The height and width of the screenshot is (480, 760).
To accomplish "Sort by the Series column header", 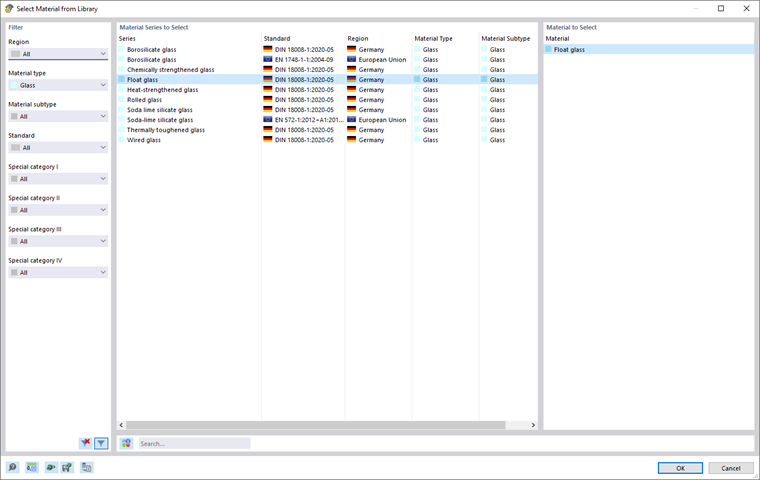I will pos(127,38).
